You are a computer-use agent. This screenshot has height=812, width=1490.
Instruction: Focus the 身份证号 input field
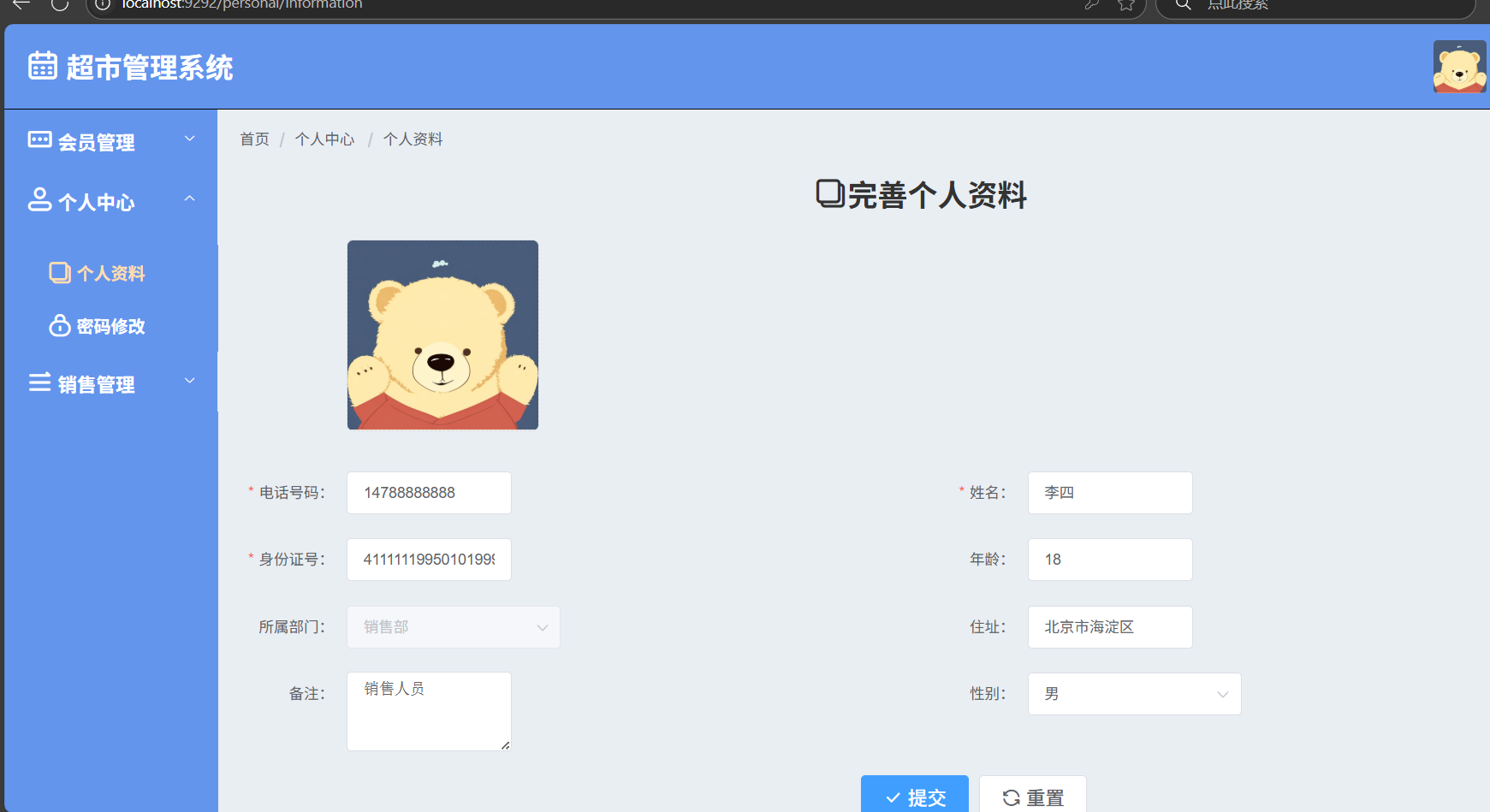(x=429, y=560)
